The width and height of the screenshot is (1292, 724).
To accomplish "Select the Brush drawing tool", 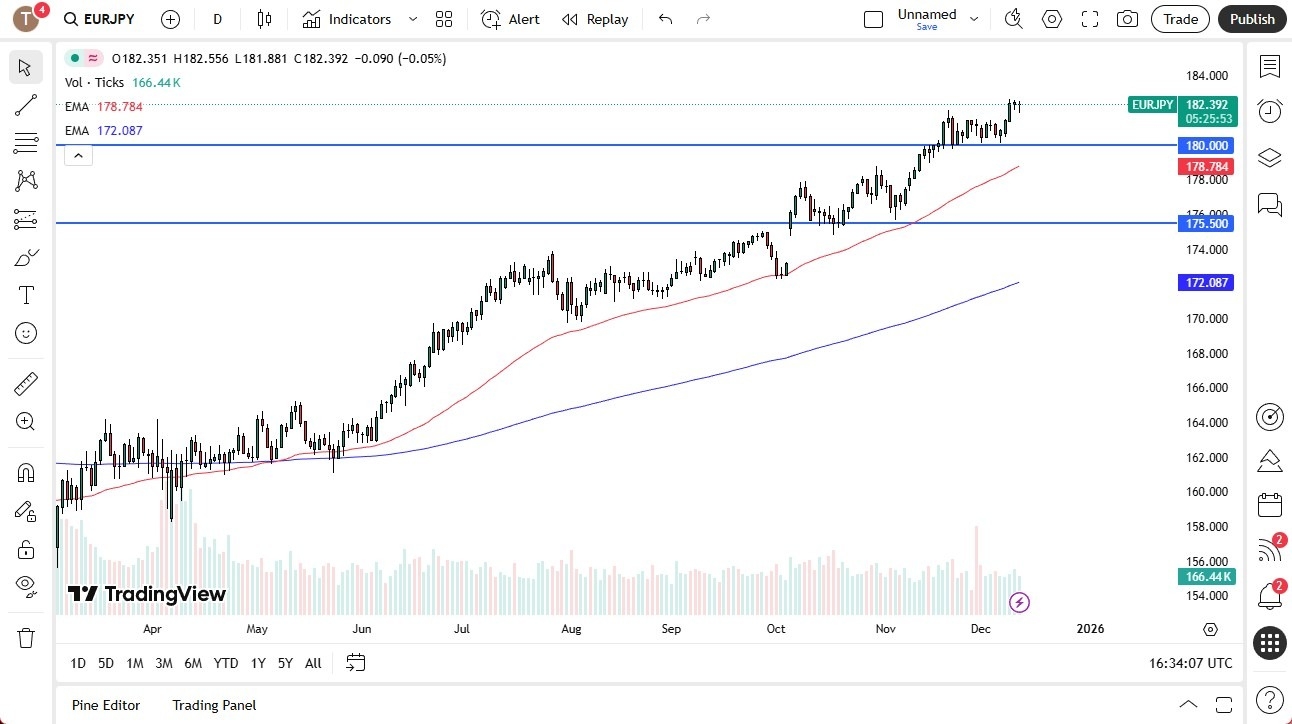I will pos(25,256).
